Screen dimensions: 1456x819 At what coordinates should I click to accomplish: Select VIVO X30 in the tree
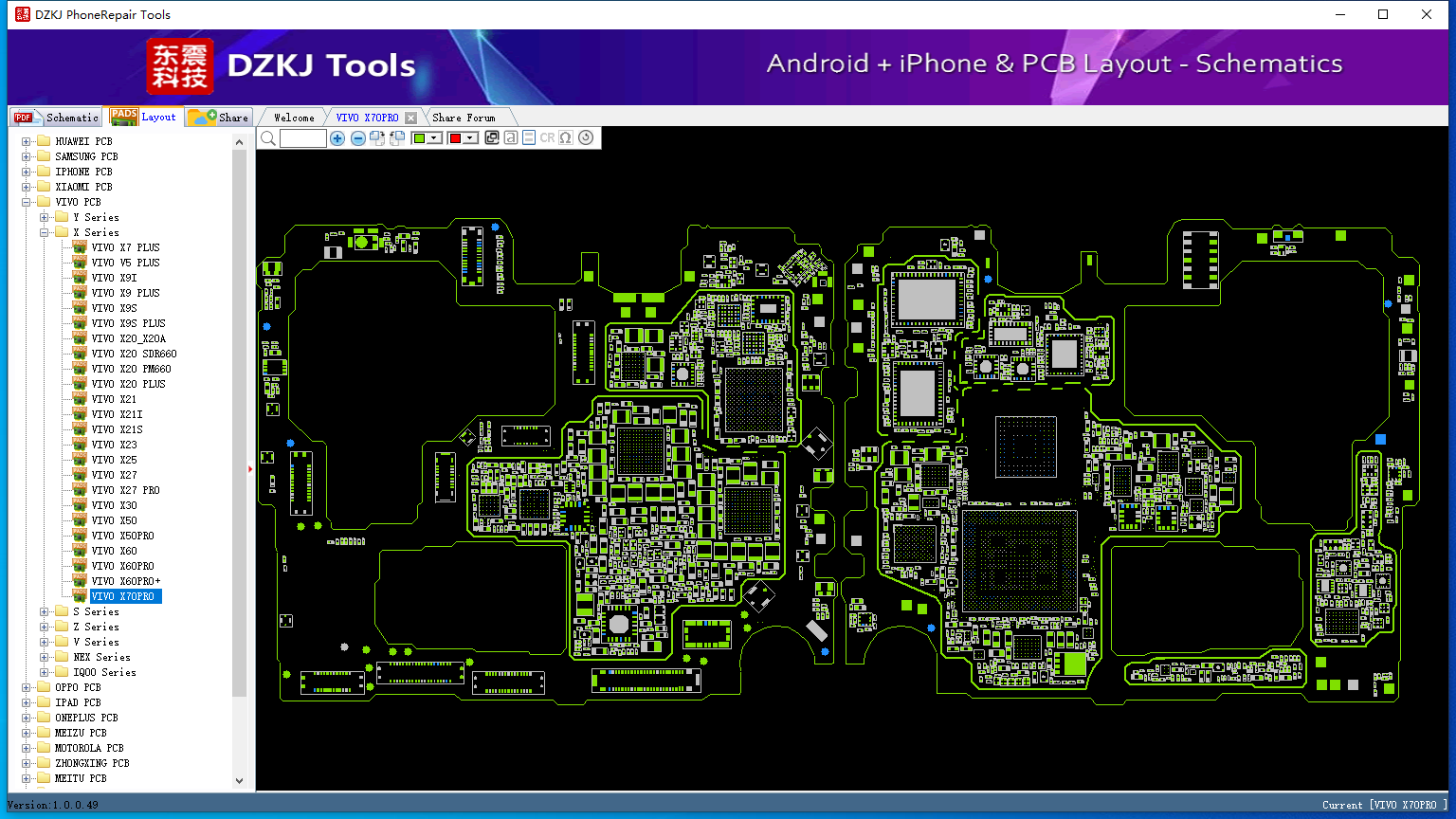tap(114, 505)
